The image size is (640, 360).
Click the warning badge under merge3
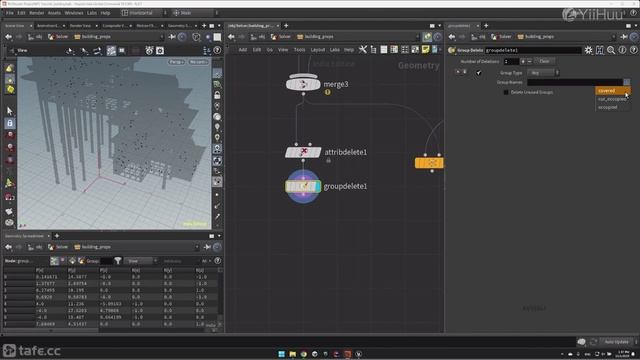(x=327, y=93)
